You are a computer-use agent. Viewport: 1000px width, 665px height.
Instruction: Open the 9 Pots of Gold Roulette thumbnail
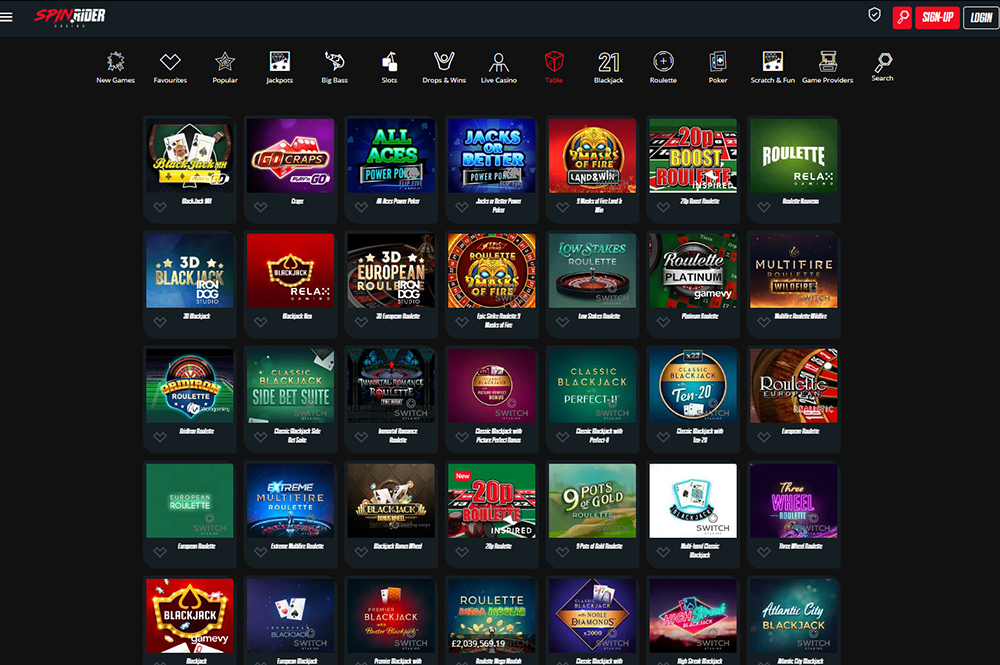coord(592,499)
